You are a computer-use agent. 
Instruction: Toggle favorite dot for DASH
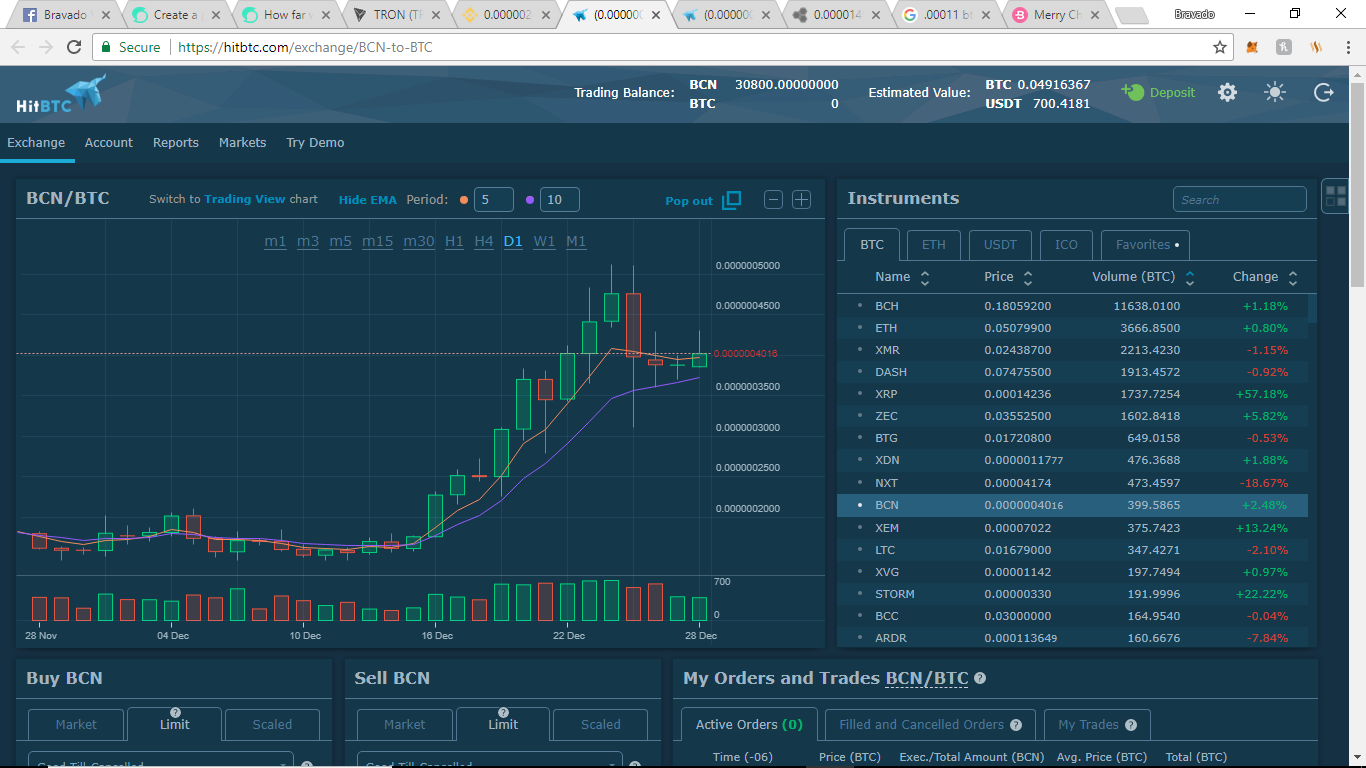tap(859, 372)
